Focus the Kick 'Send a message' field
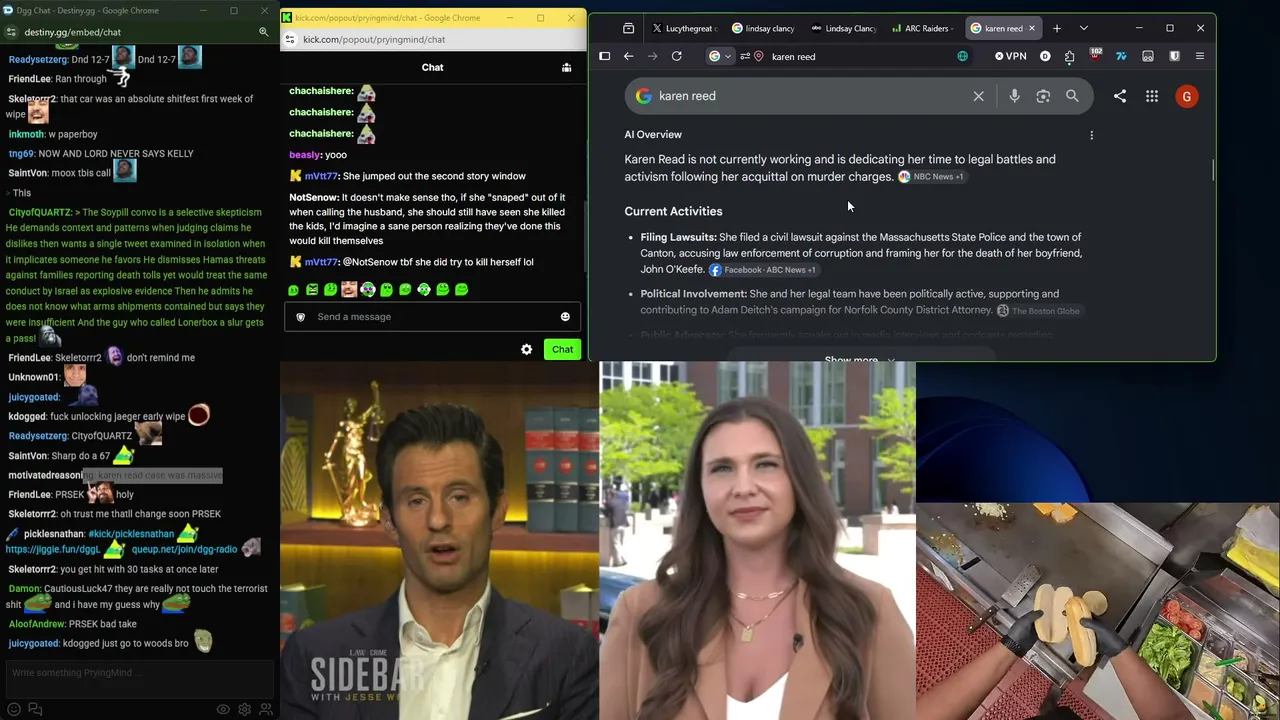The image size is (1280, 720). pyautogui.click(x=432, y=317)
